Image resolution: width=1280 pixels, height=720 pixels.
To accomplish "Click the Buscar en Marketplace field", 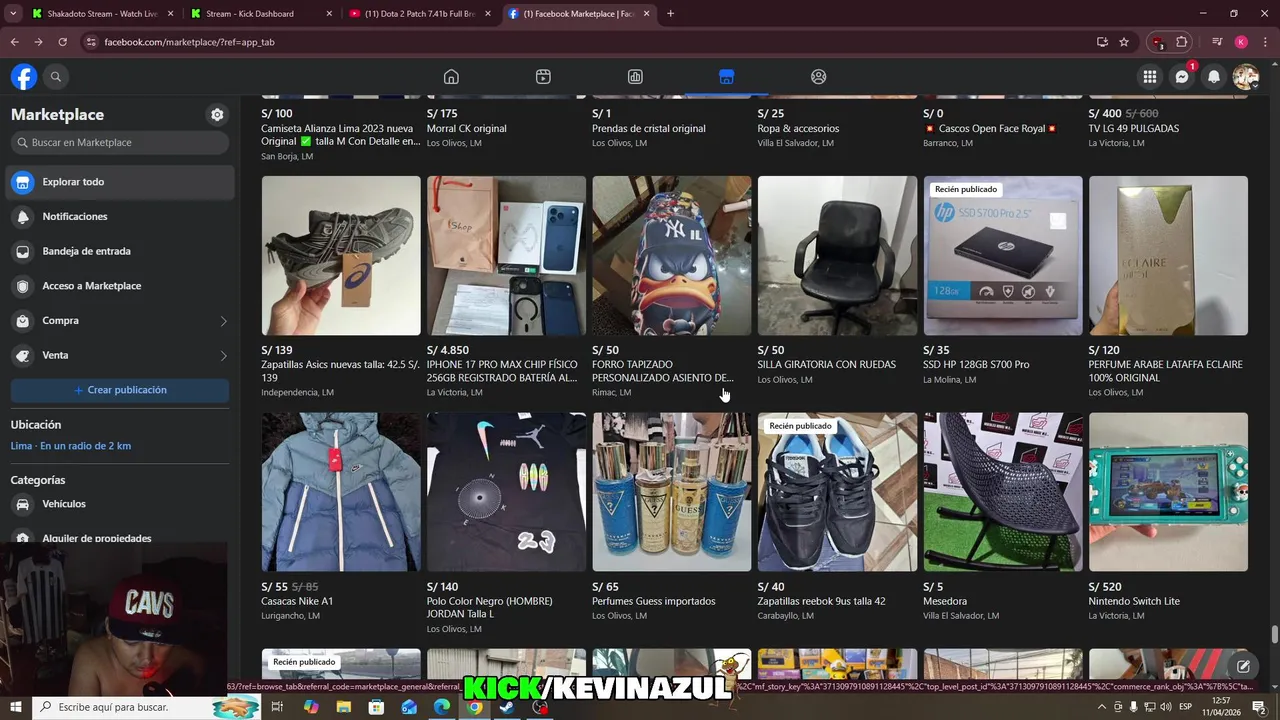I will tap(120, 143).
